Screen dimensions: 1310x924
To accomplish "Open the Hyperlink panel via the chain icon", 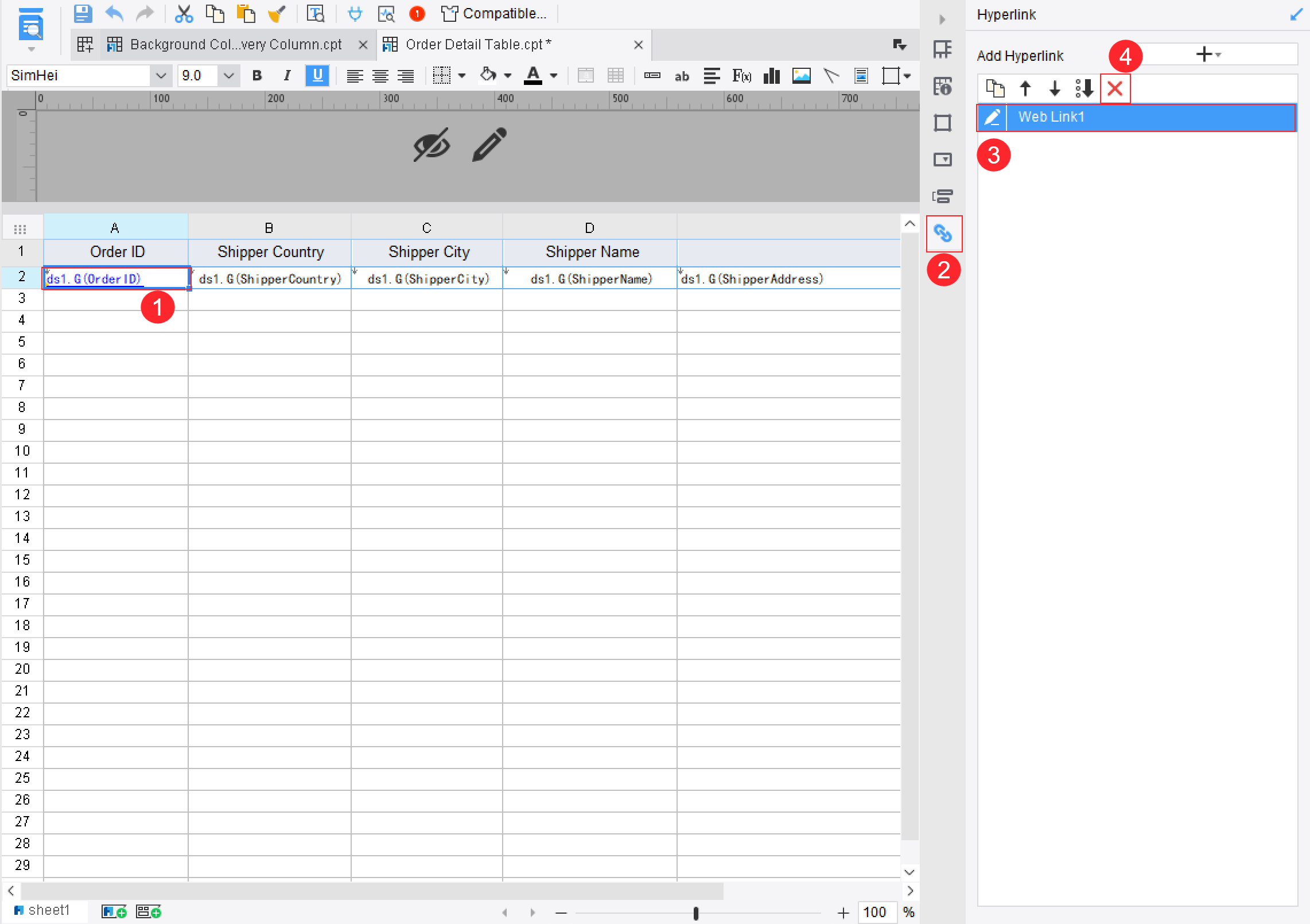I will (943, 234).
